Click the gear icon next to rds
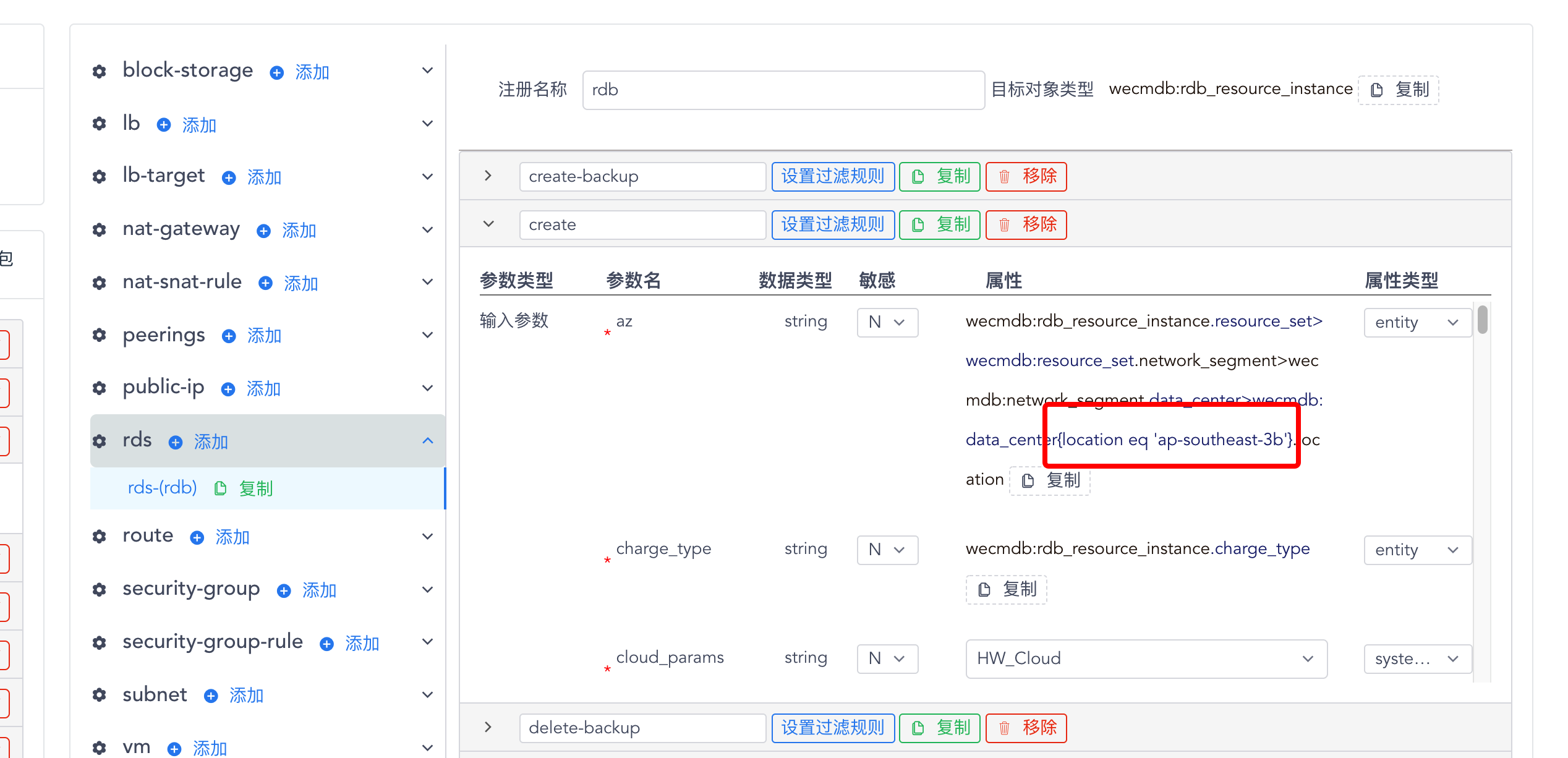Image resolution: width=1568 pixels, height=758 pixels. point(100,440)
